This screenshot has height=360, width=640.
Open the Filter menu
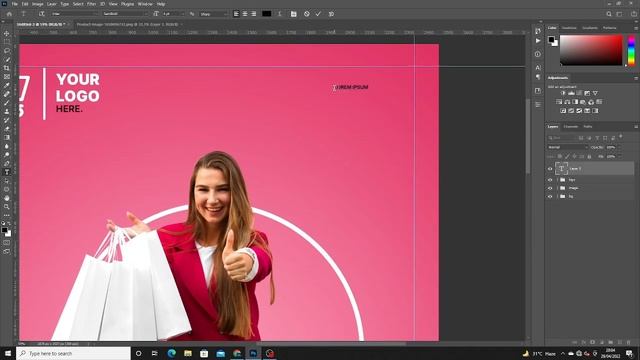91,4
